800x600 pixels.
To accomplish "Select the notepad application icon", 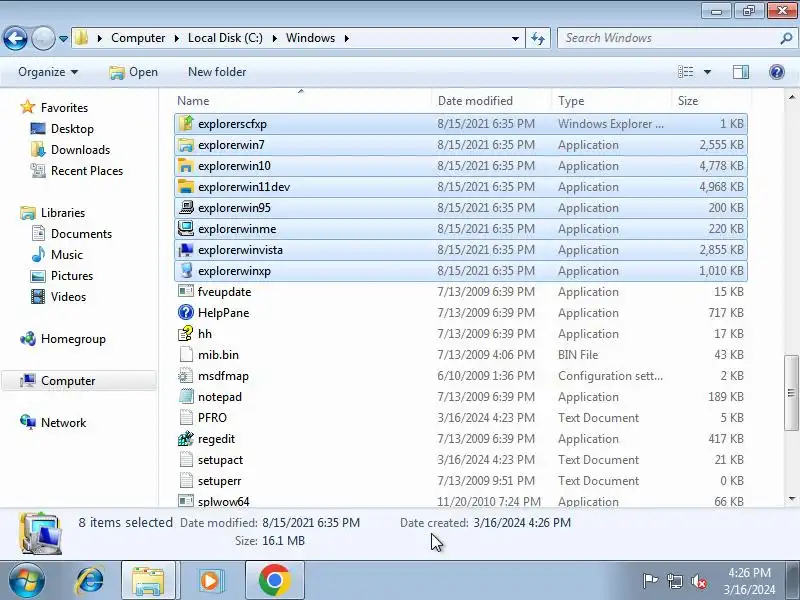I will (x=186, y=396).
